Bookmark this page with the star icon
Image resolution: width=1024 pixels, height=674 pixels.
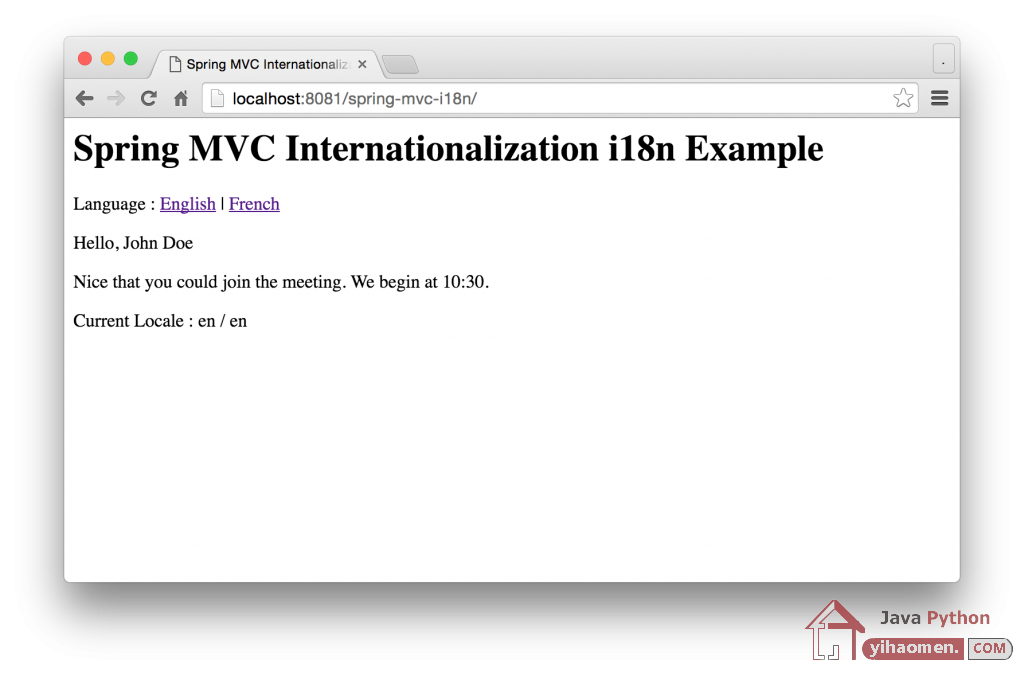(903, 98)
